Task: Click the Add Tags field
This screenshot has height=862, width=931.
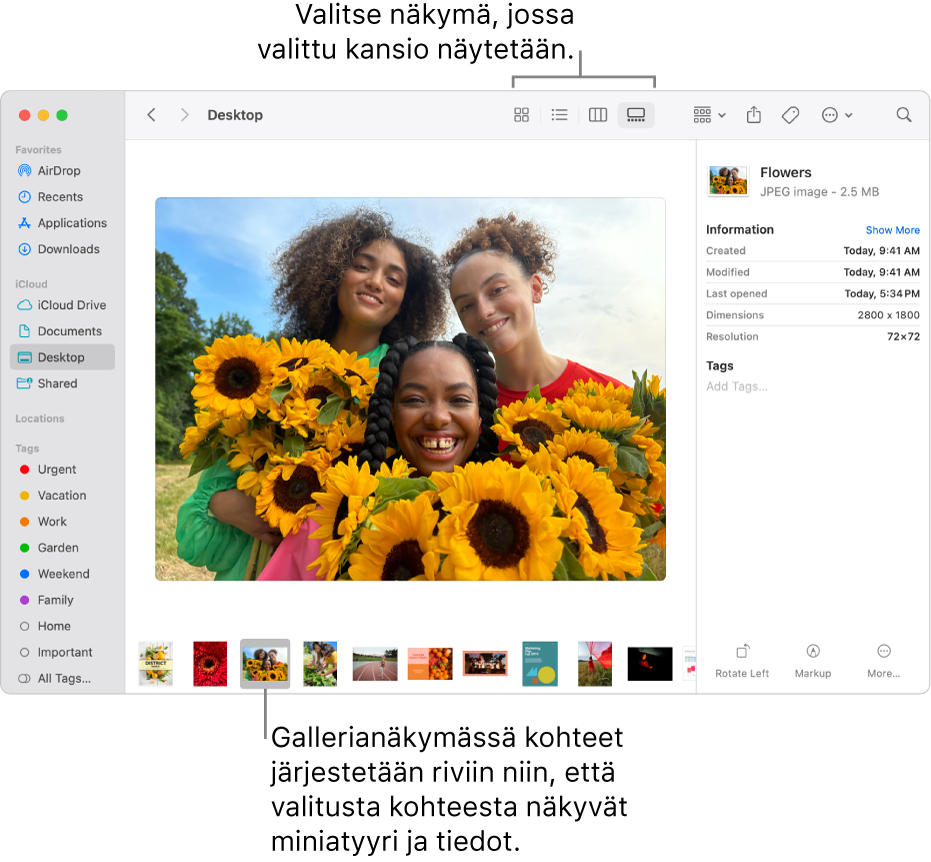Action: pyautogui.click(x=737, y=386)
